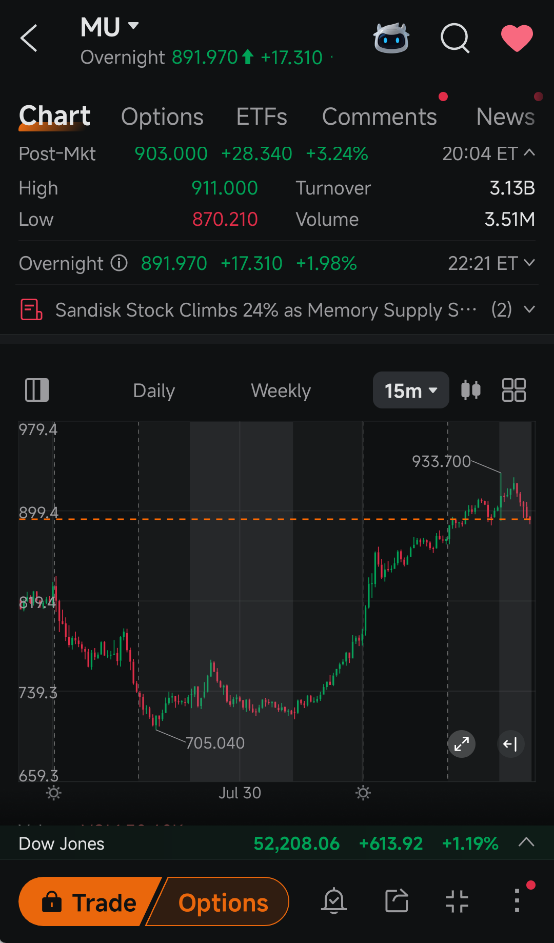Screen dimensions: 554x943
Task: Switch to the Comments tab
Action: pyautogui.click(x=379, y=117)
